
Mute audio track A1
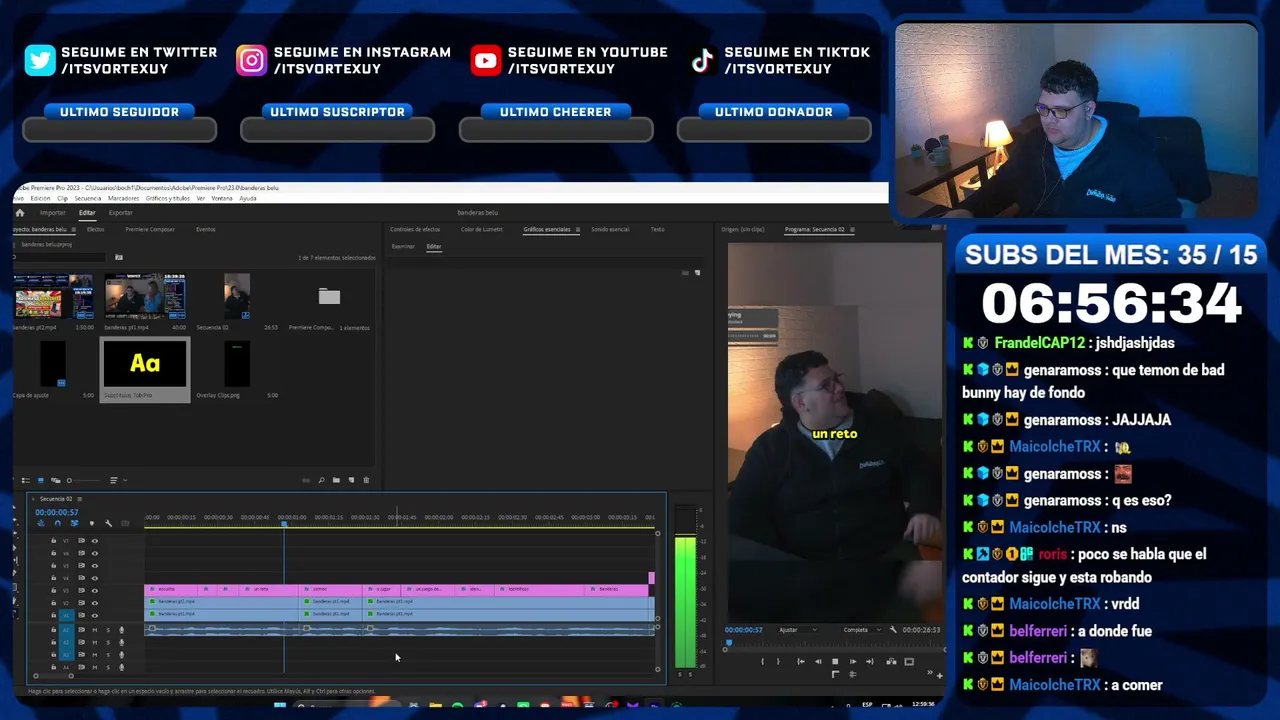tap(95, 630)
